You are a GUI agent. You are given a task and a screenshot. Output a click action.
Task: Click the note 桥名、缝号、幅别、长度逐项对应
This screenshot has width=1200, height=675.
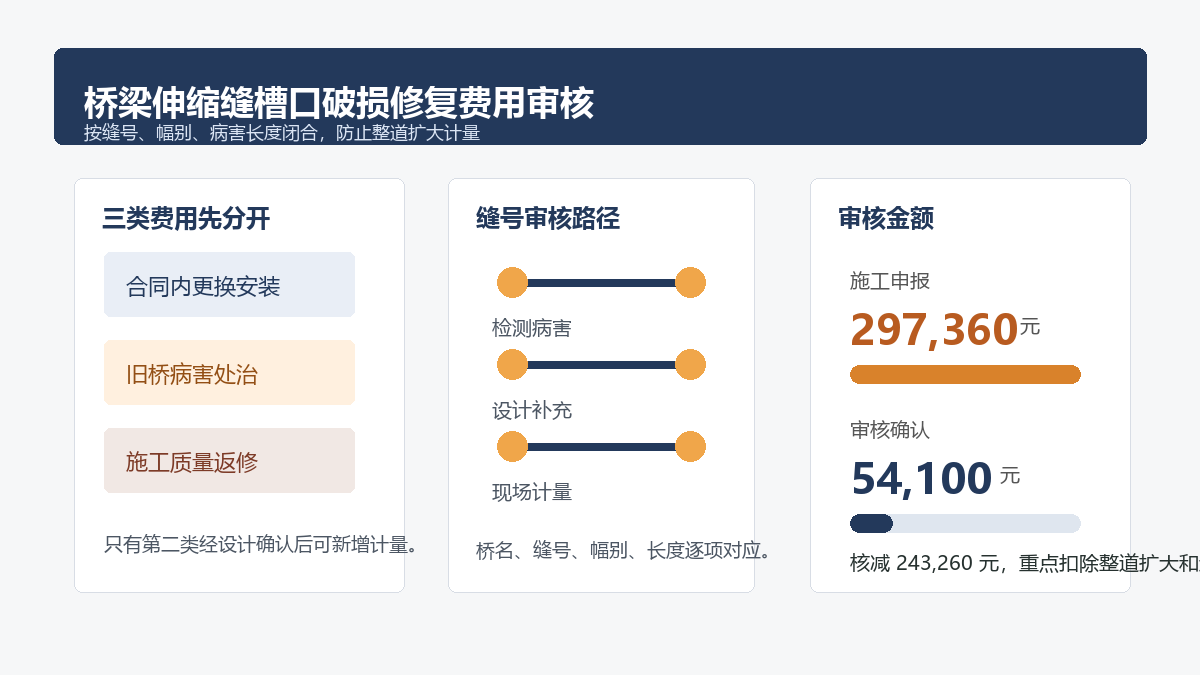tap(624, 550)
